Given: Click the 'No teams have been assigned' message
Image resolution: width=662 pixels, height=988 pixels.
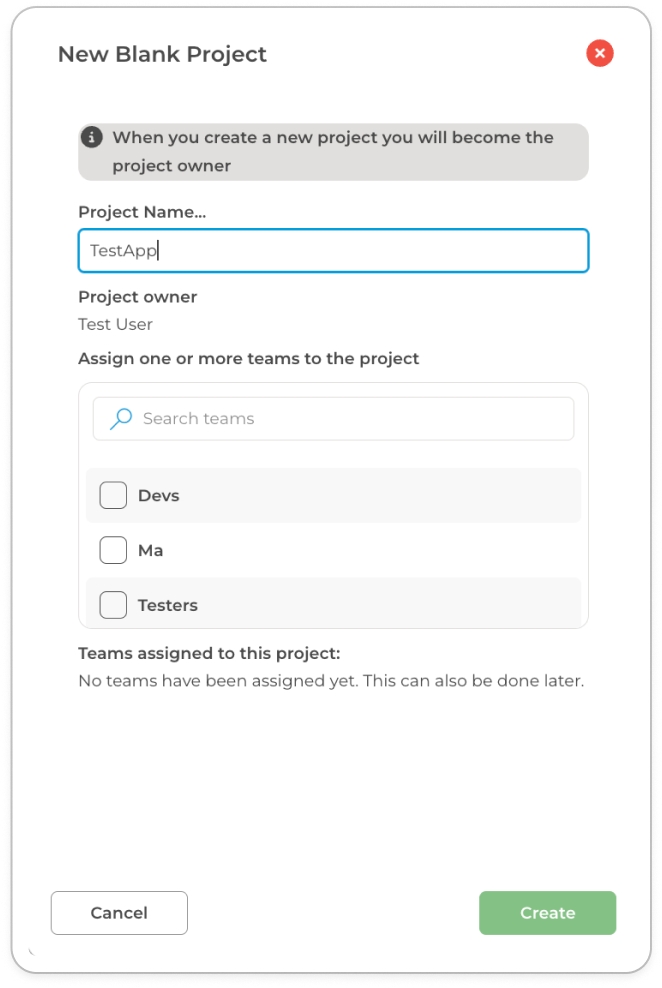Looking at the screenshot, I should (330, 682).
